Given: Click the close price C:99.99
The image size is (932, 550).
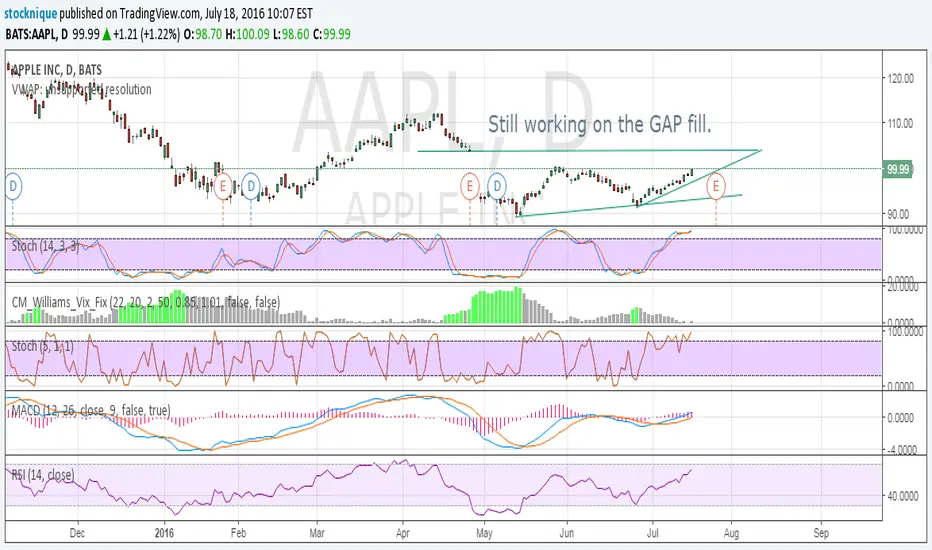Looking at the screenshot, I should (332, 34).
